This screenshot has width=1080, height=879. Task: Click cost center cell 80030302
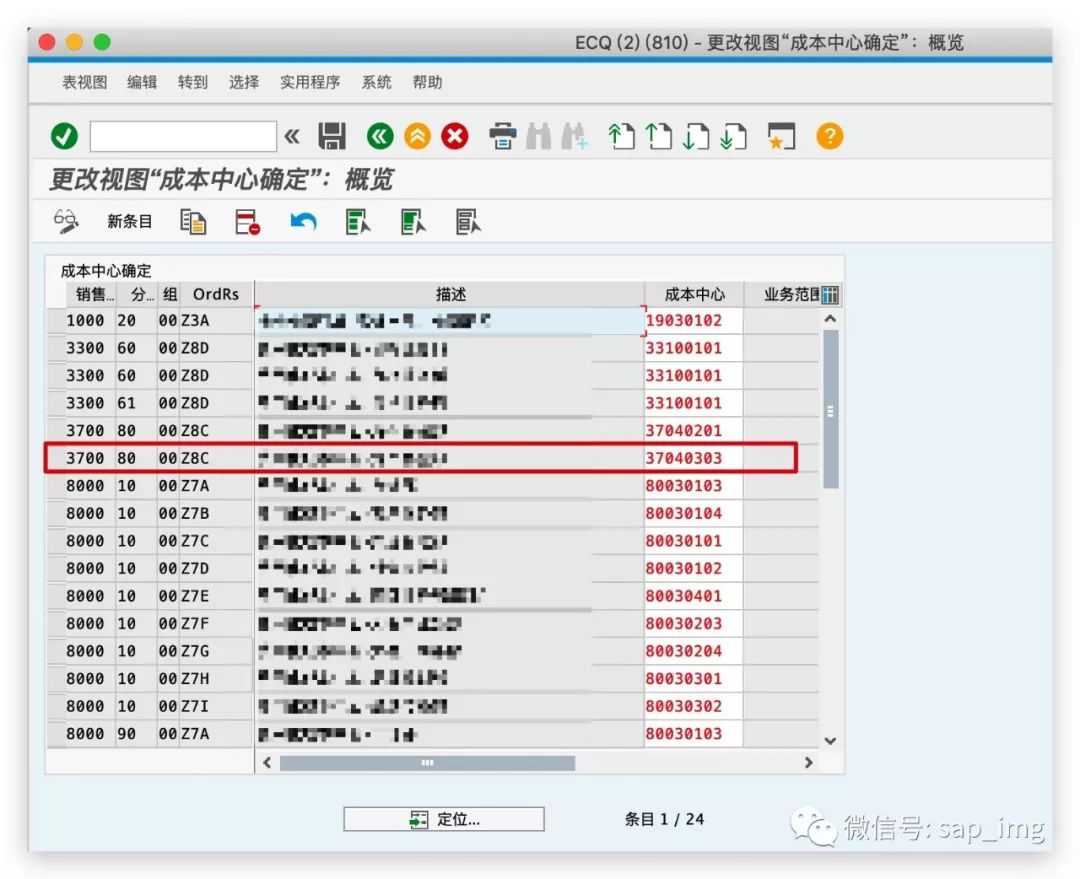(x=694, y=706)
